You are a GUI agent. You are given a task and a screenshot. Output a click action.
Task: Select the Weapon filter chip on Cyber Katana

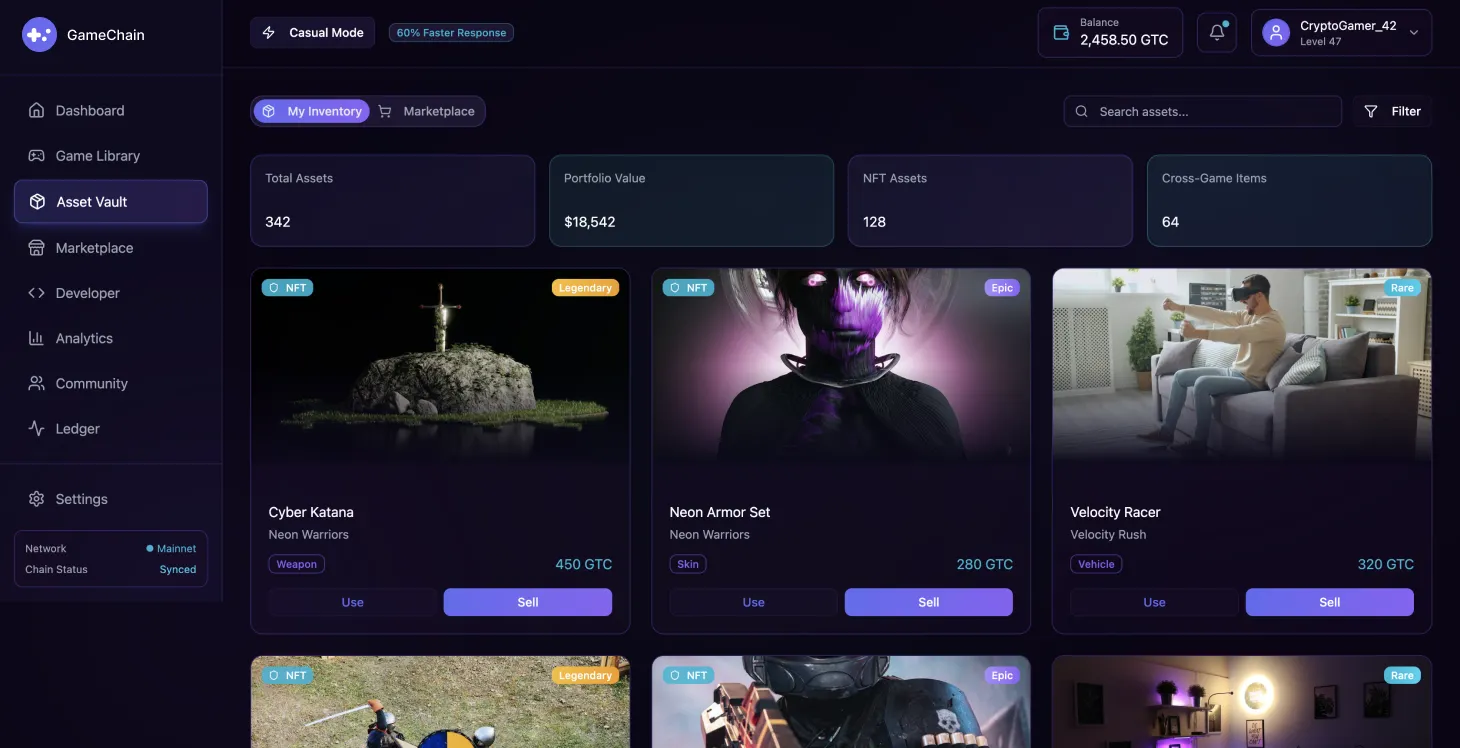[296, 563]
